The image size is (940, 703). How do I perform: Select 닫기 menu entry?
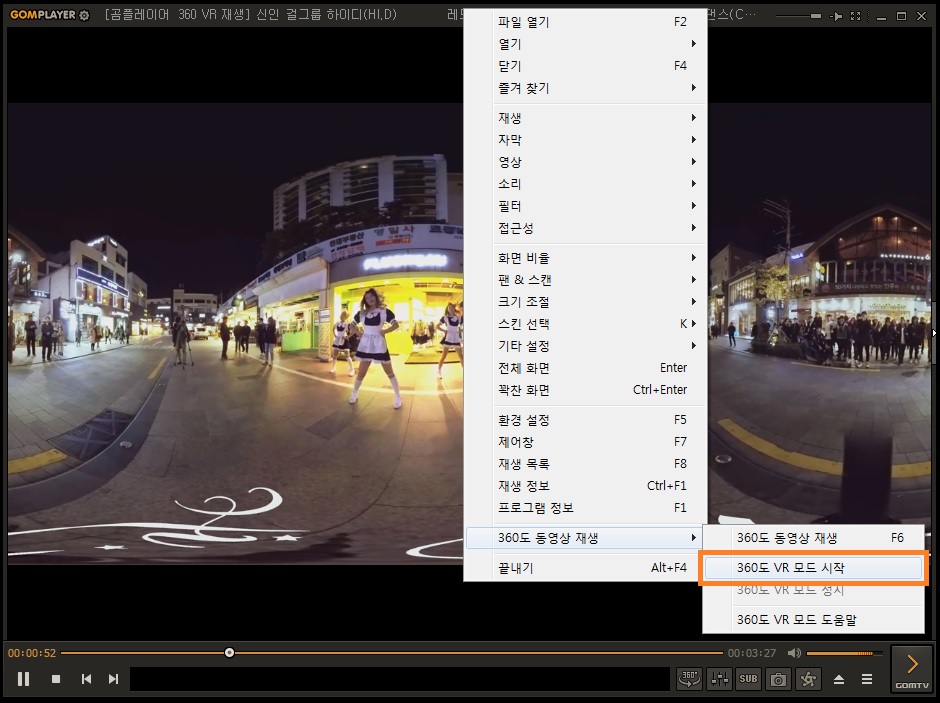click(x=585, y=66)
